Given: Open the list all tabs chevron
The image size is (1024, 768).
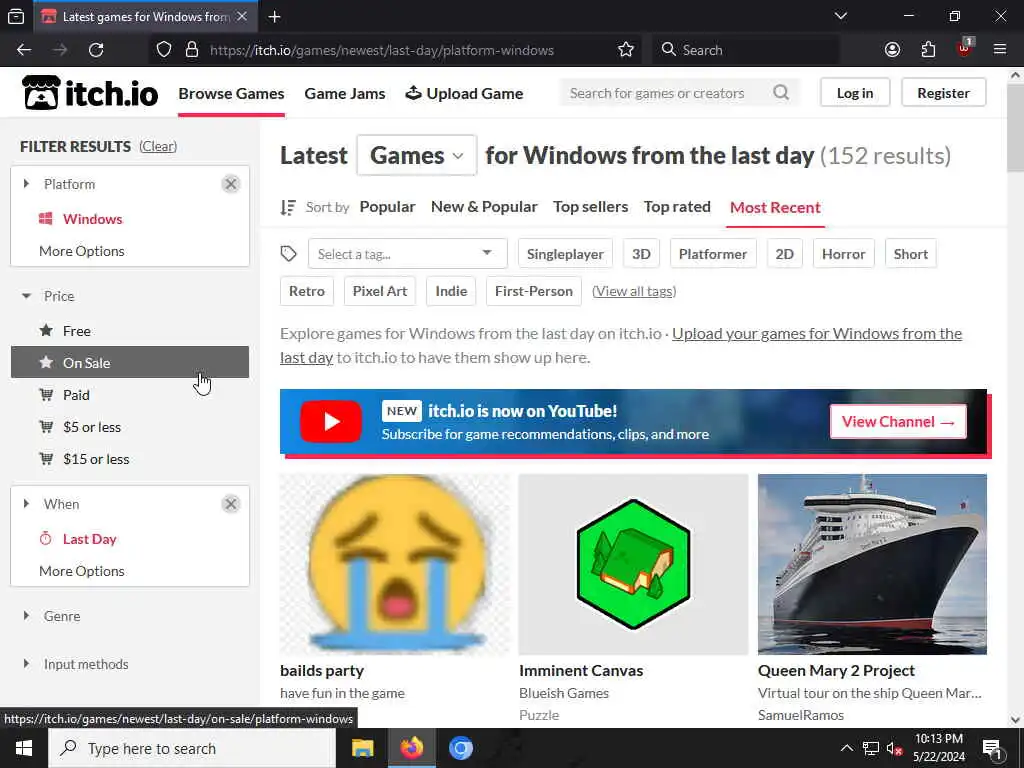Looking at the screenshot, I should coord(840,16).
